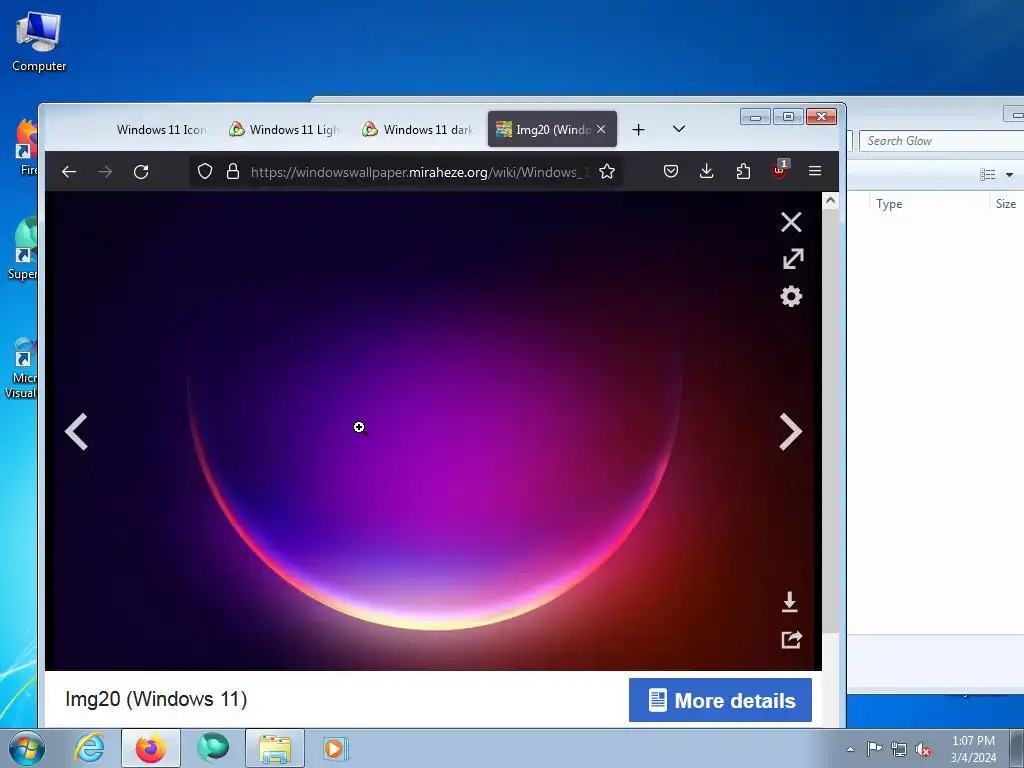Viewport: 1024px width, 768px height.
Task: Open the media viewer settings gear
Action: coord(791,296)
